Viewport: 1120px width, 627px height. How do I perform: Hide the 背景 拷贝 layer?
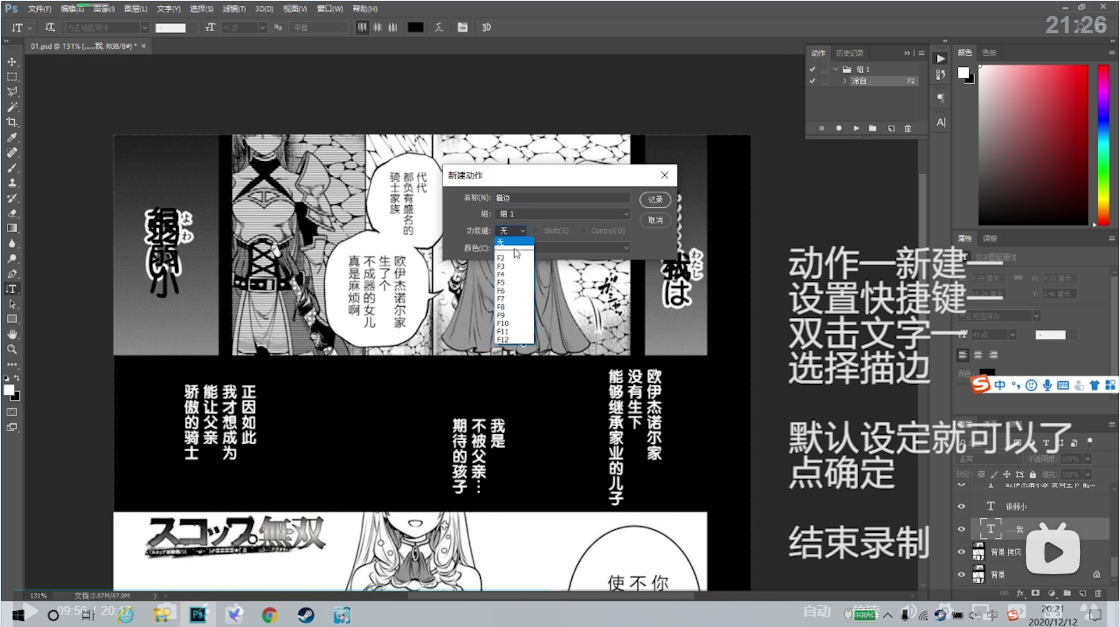pos(961,551)
